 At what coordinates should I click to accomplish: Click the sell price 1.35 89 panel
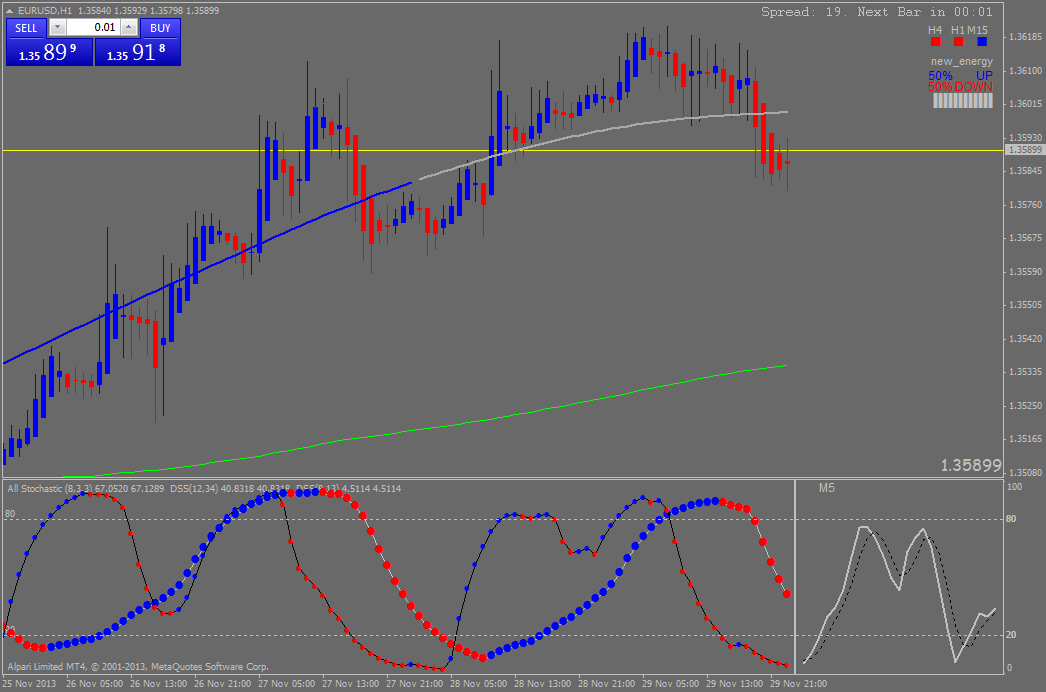click(x=49, y=52)
